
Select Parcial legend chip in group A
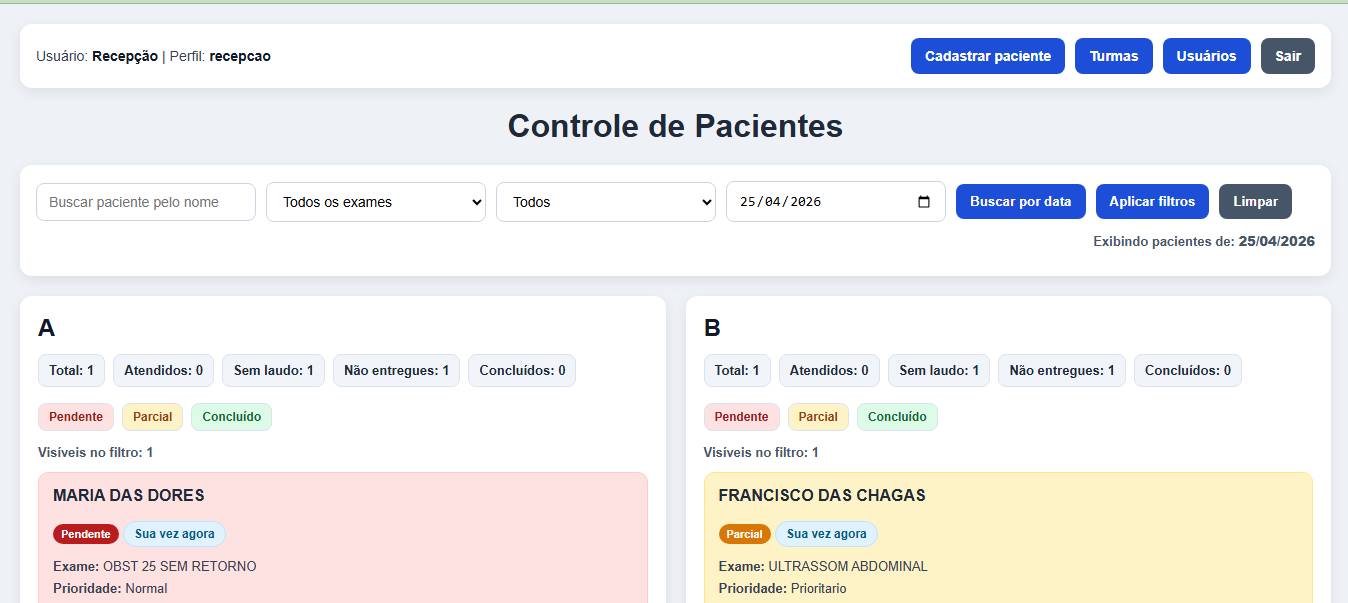click(x=153, y=417)
